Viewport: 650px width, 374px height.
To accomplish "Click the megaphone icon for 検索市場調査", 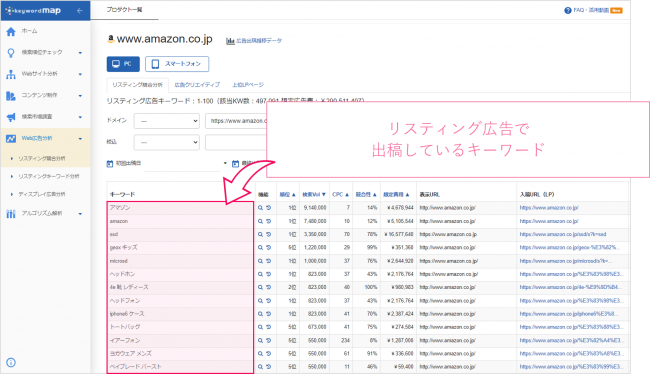I will tap(11, 117).
